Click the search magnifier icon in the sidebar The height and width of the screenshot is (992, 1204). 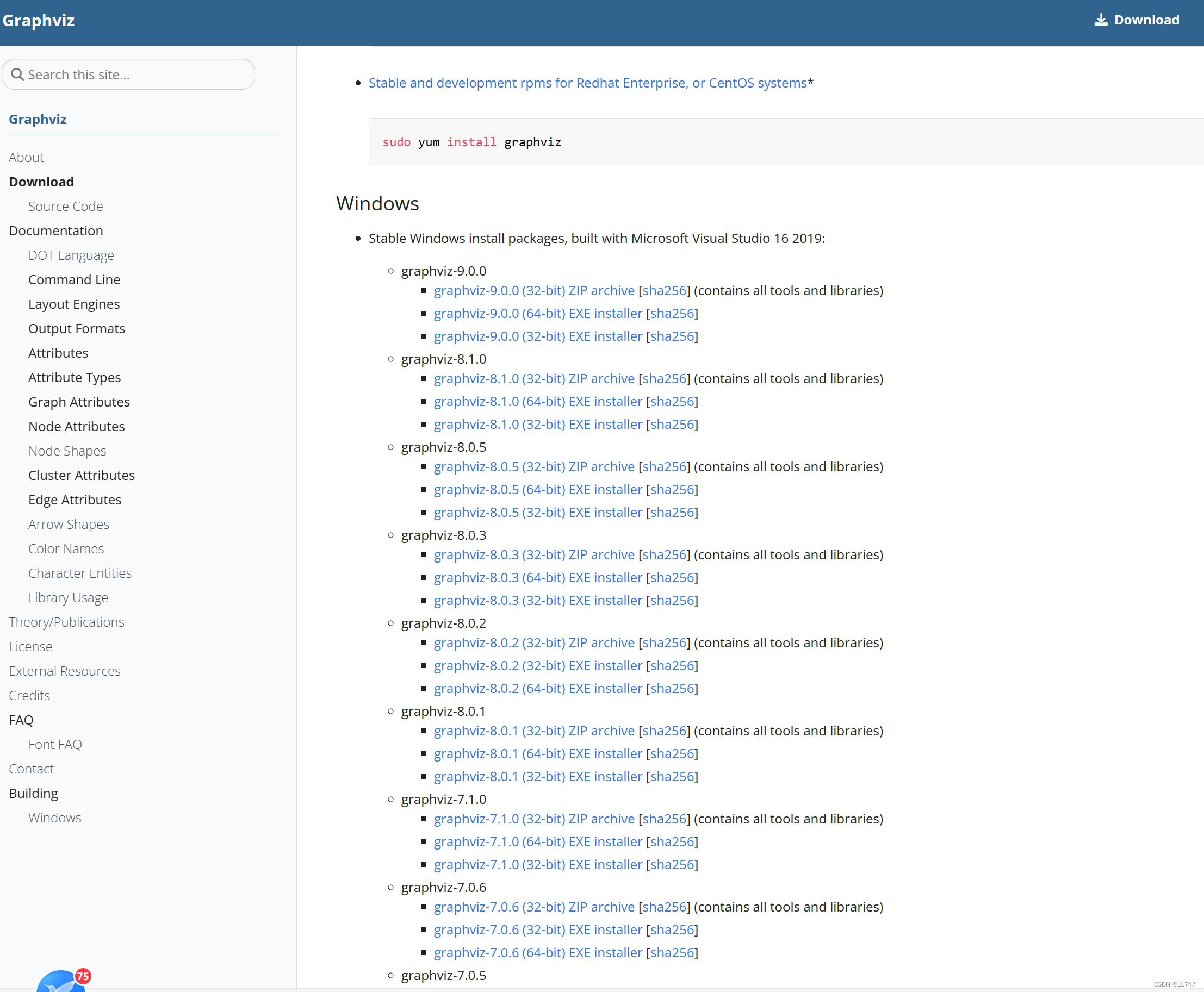tap(17, 74)
